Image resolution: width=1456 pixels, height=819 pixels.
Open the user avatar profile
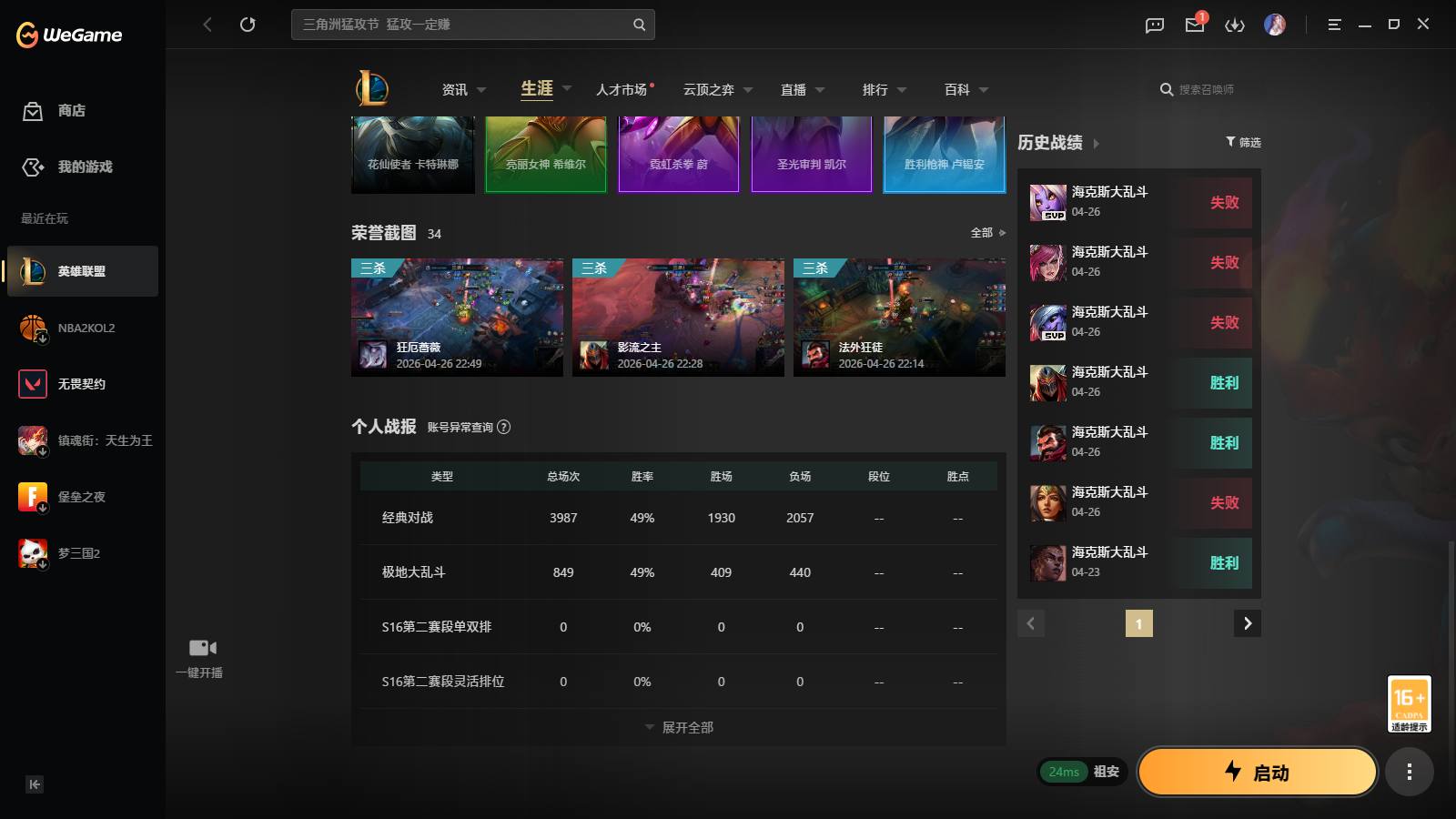(1275, 25)
